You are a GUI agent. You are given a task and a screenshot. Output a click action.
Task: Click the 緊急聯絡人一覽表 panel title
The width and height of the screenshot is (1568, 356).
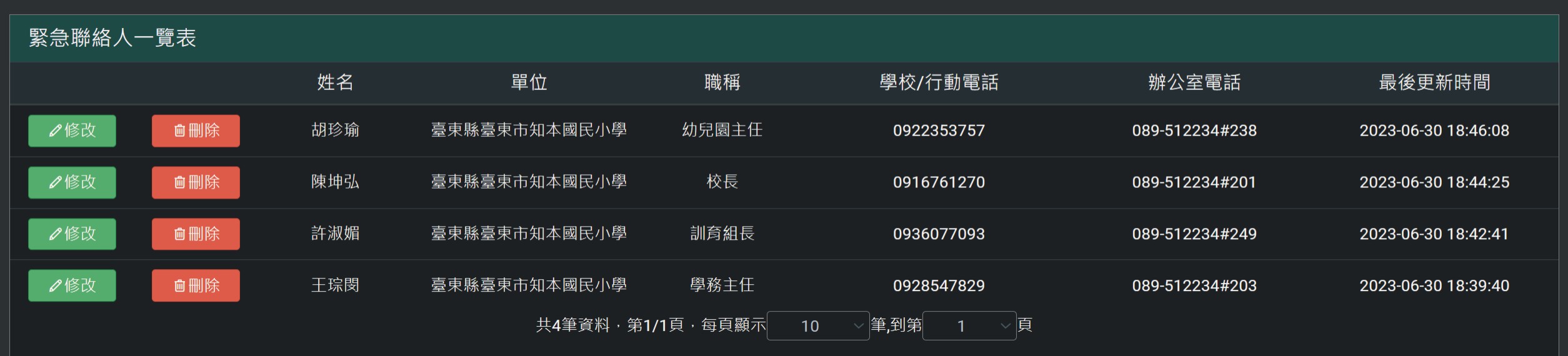click(112, 38)
